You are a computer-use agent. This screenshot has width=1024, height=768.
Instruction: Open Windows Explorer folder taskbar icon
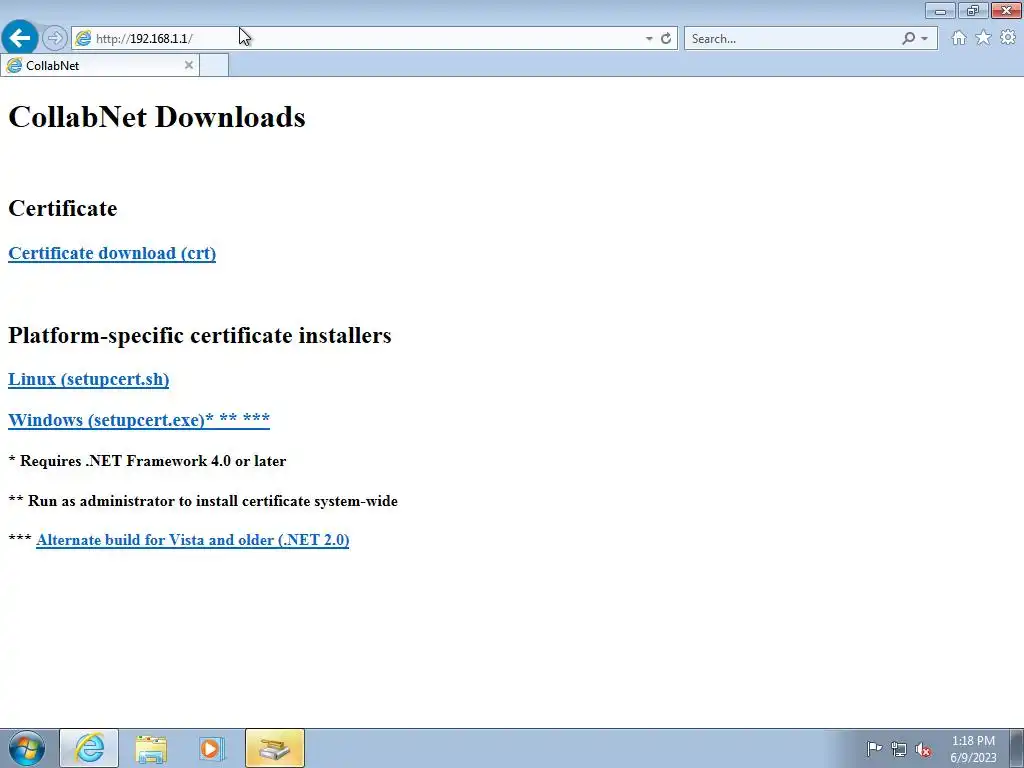click(151, 748)
